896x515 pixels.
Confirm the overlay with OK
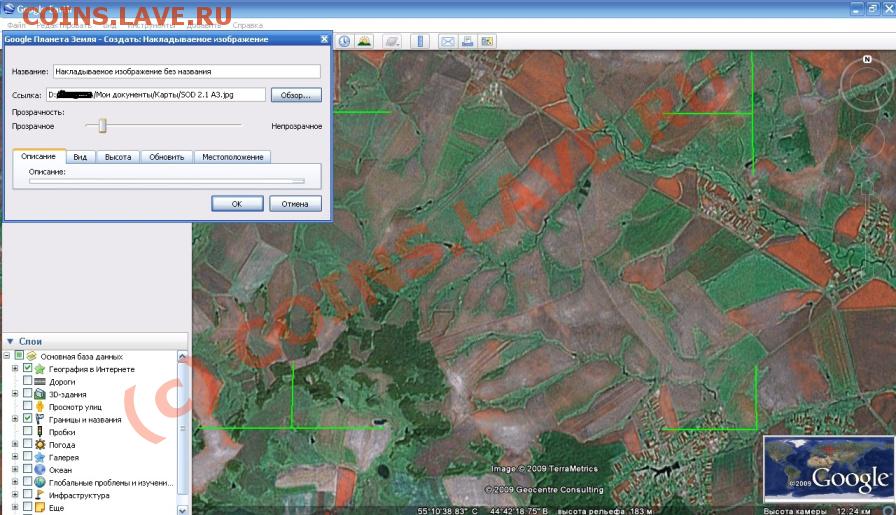coord(237,203)
